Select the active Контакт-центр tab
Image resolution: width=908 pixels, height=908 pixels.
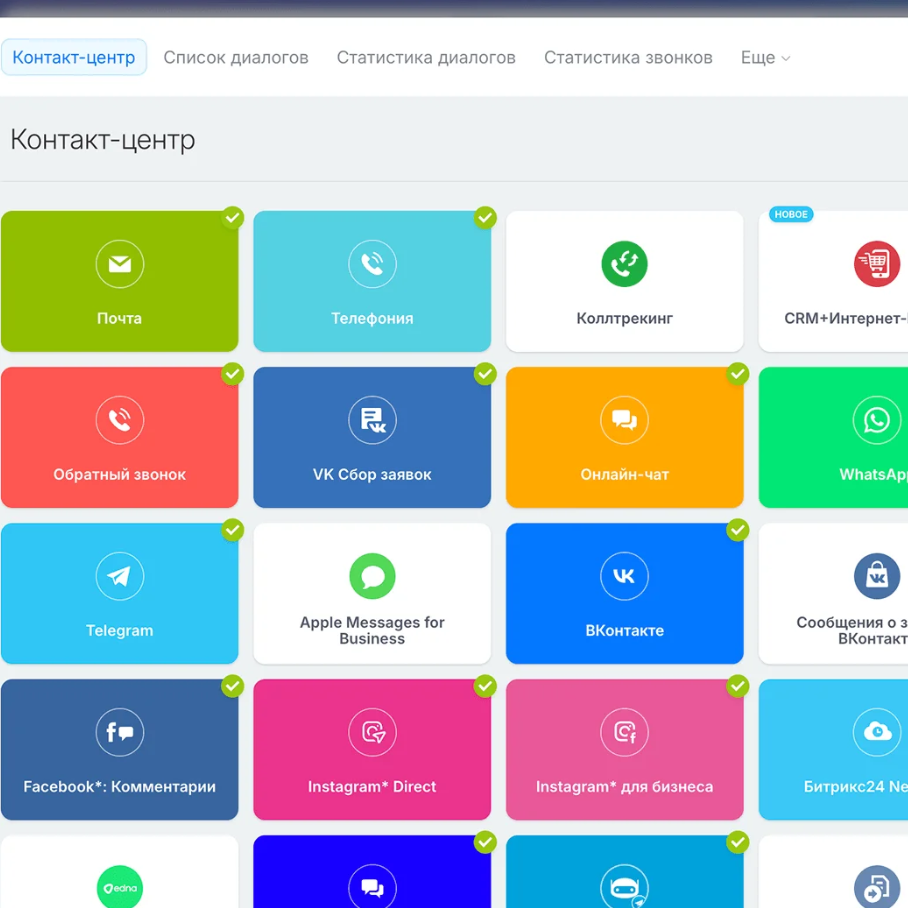pos(74,58)
